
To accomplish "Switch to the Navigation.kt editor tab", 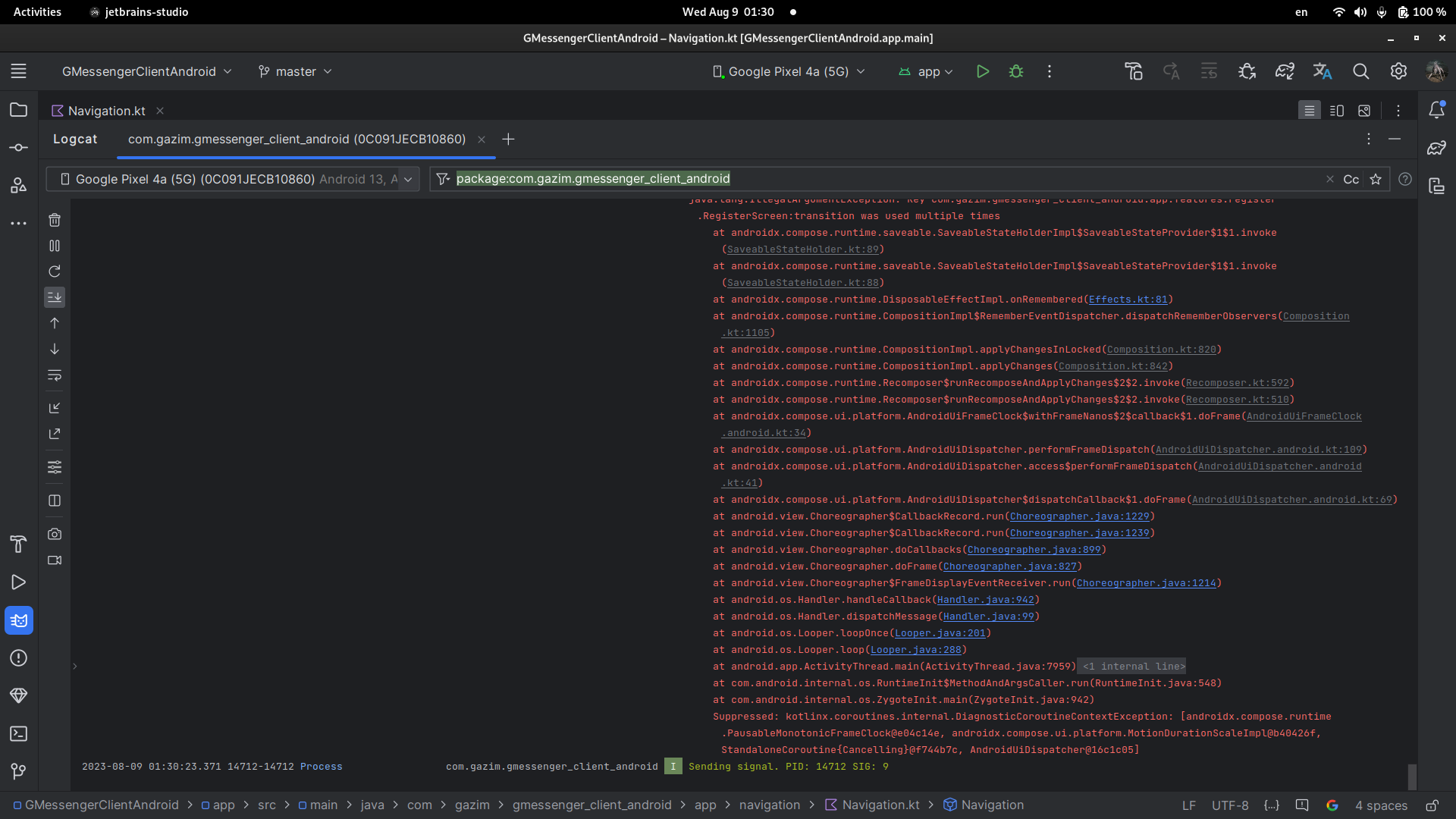I will [106, 111].
